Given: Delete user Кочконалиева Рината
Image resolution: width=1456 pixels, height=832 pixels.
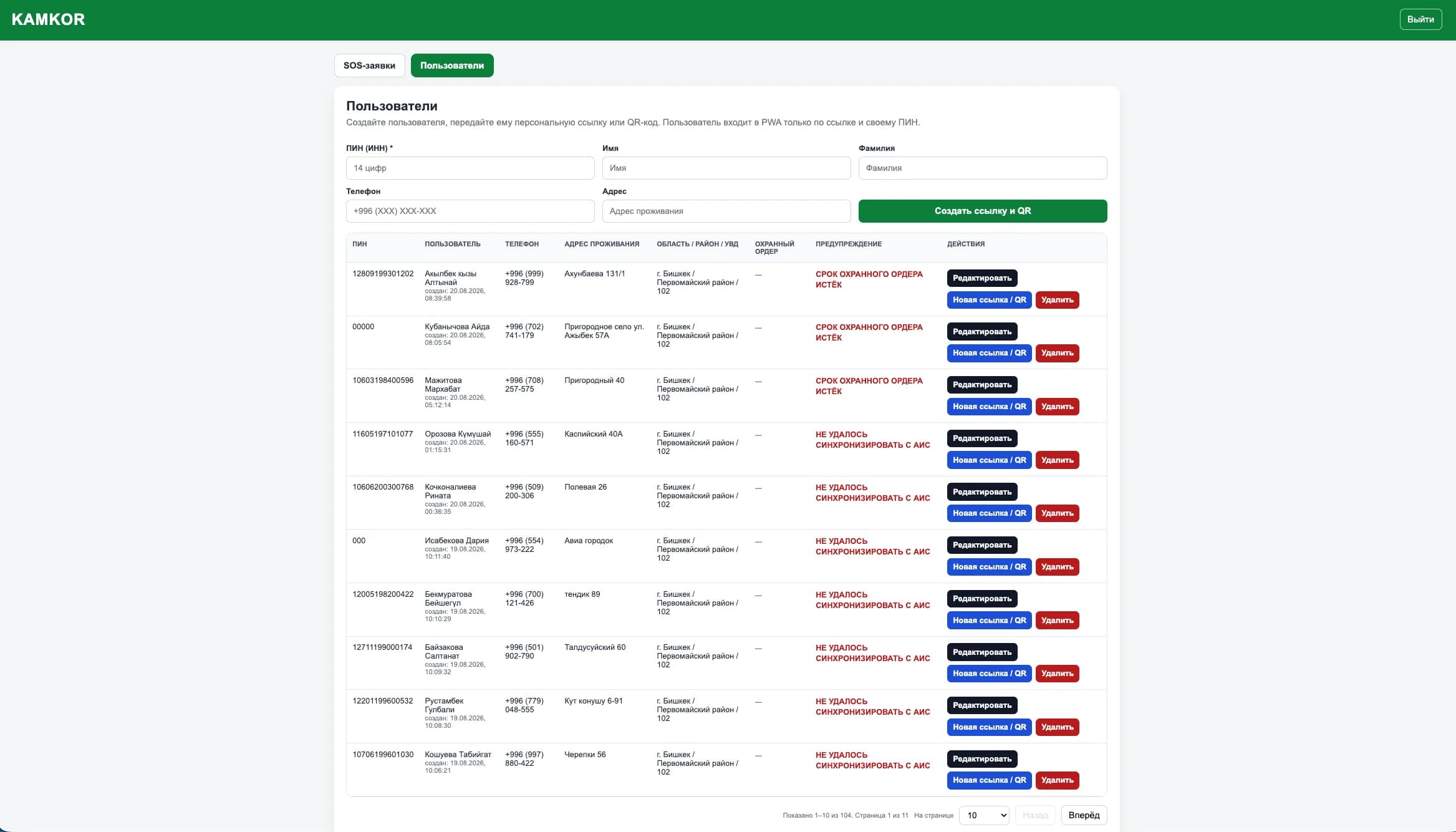Looking at the screenshot, I should tap(1057, 513).
